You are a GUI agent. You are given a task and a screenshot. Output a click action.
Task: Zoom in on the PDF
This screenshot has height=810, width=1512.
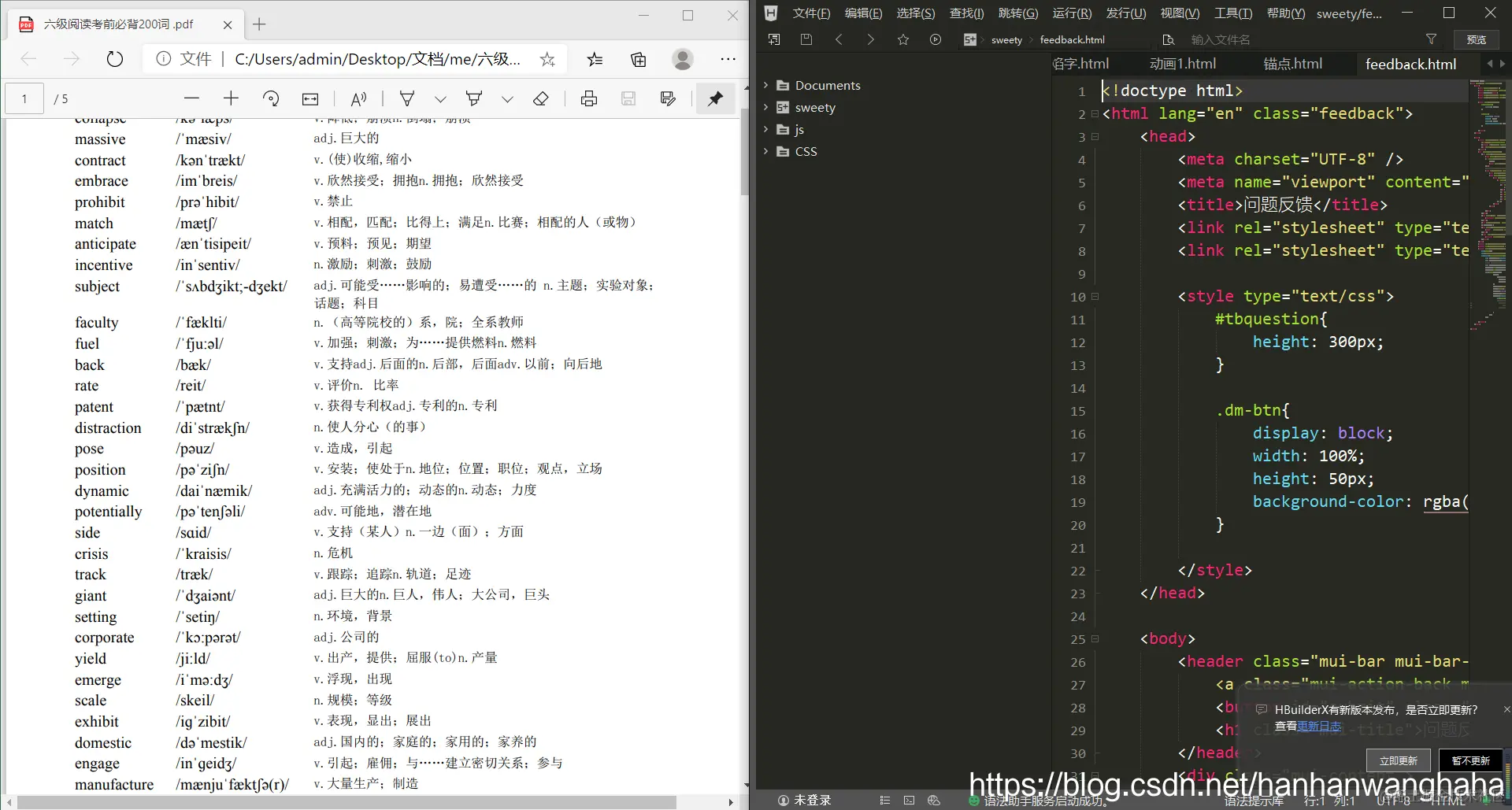[231, 98]
